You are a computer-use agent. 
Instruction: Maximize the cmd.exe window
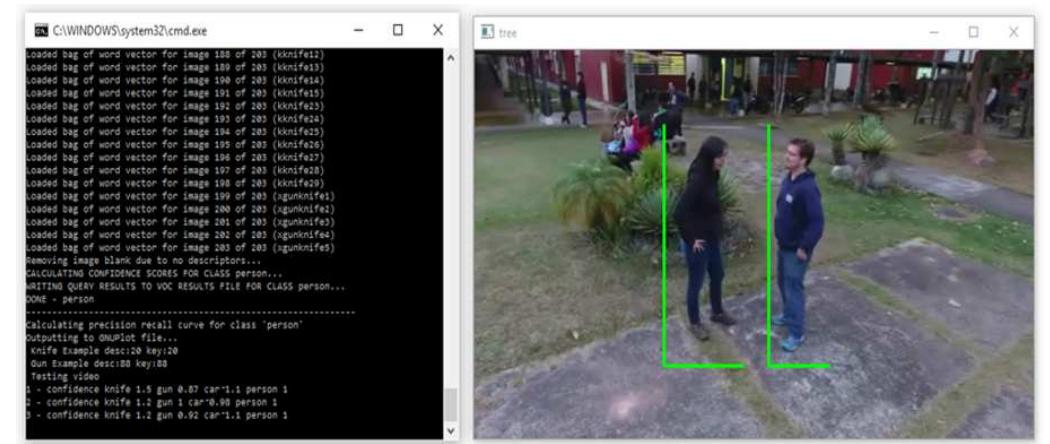(x=398, y=30)
